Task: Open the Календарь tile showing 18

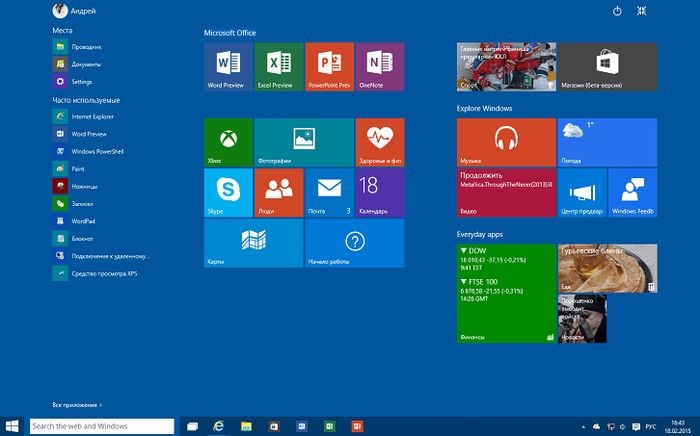Action: pyautogui.click(x=380, y=193)
